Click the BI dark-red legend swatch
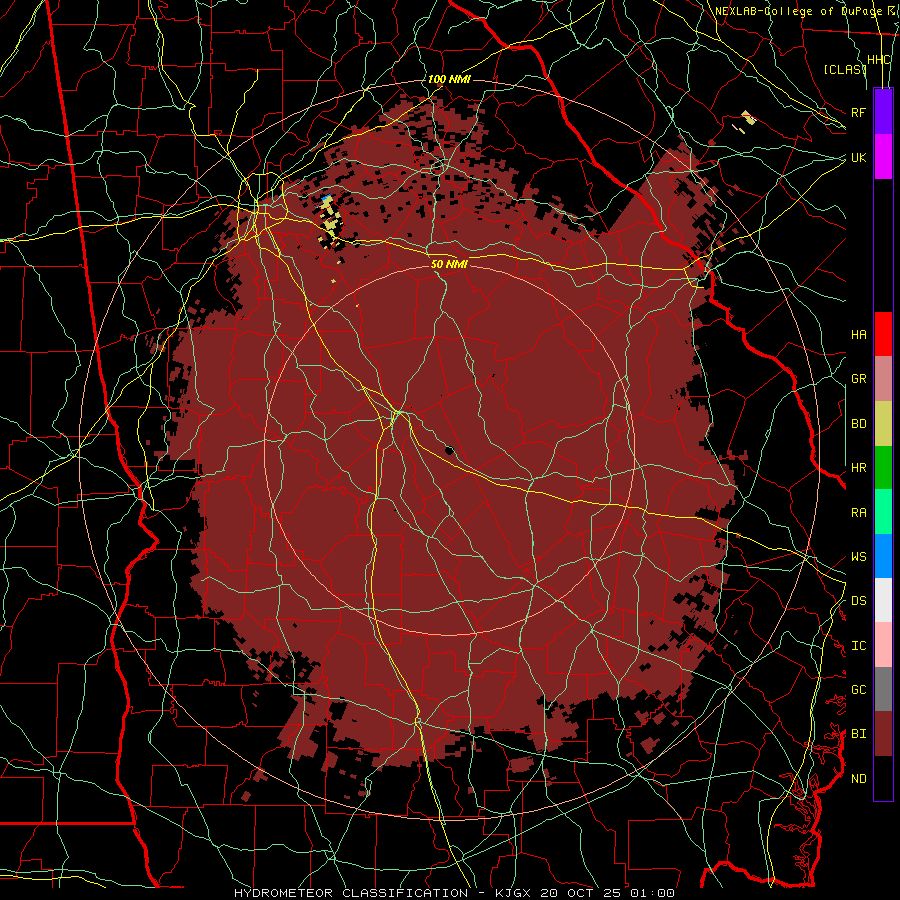The height and width of the screenshot is (900, 900). 883,734
